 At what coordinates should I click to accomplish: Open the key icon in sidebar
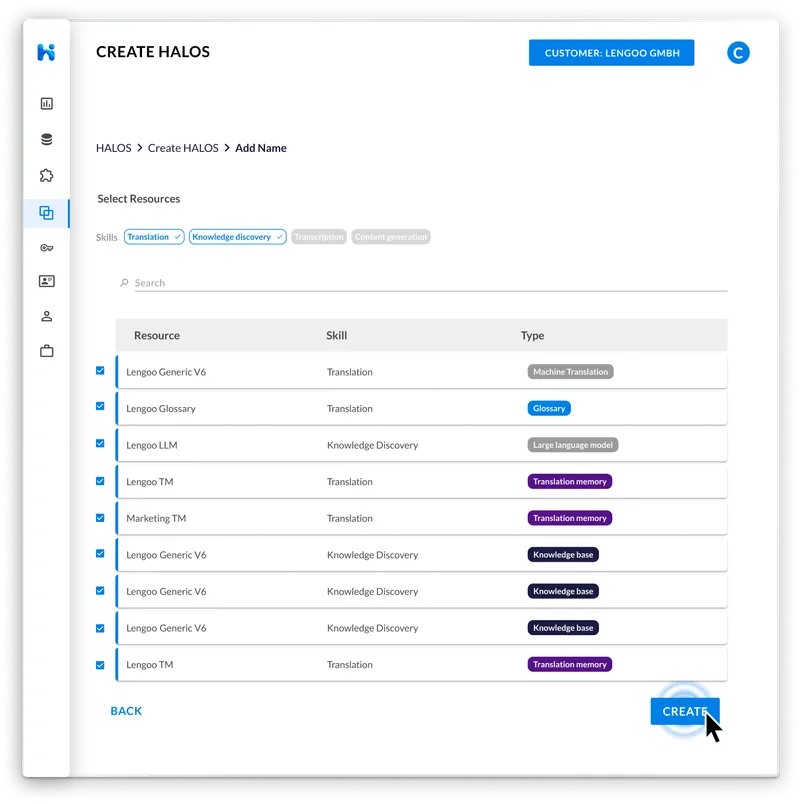click(x=47, y=248)
